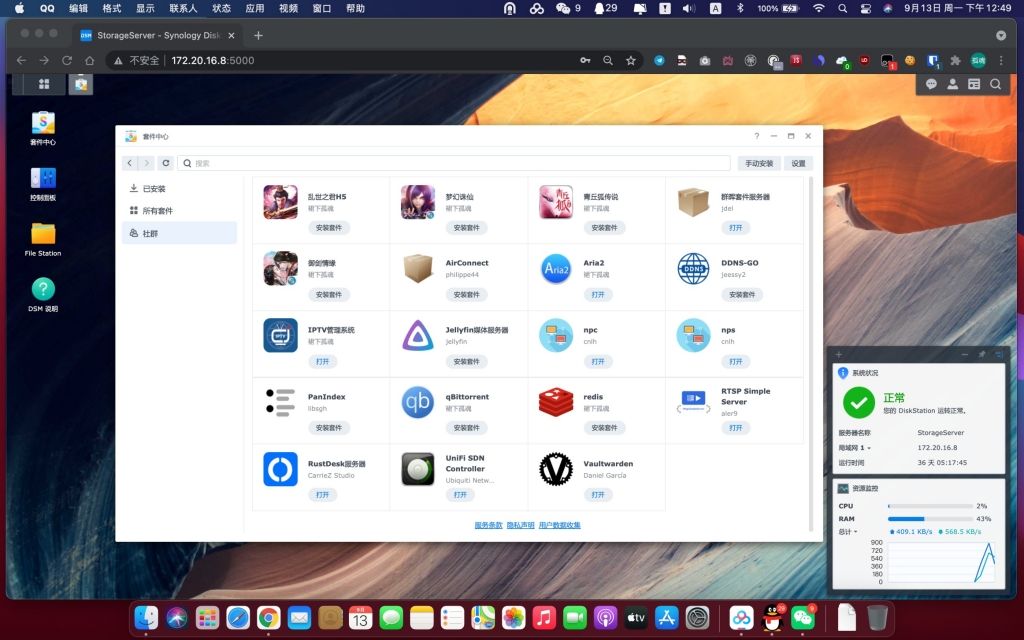The height and width of the screenshot is (640, 1024).
Task: Click the package list scrollbar
Action: (810, 353)
